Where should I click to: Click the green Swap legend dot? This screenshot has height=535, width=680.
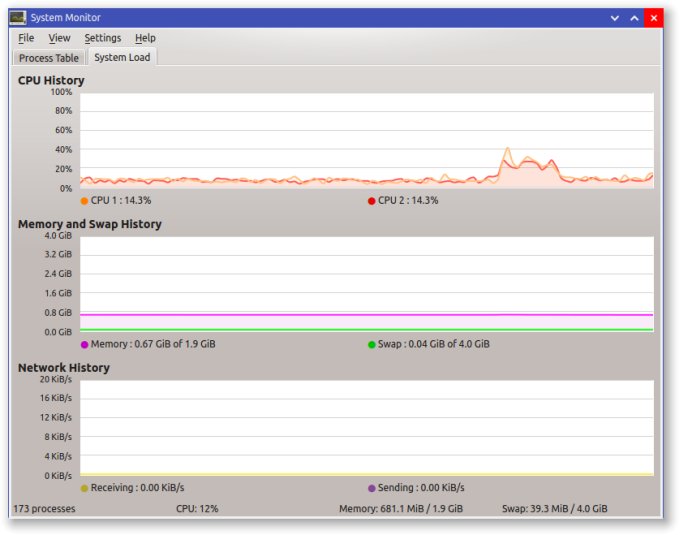click(372, 344)
